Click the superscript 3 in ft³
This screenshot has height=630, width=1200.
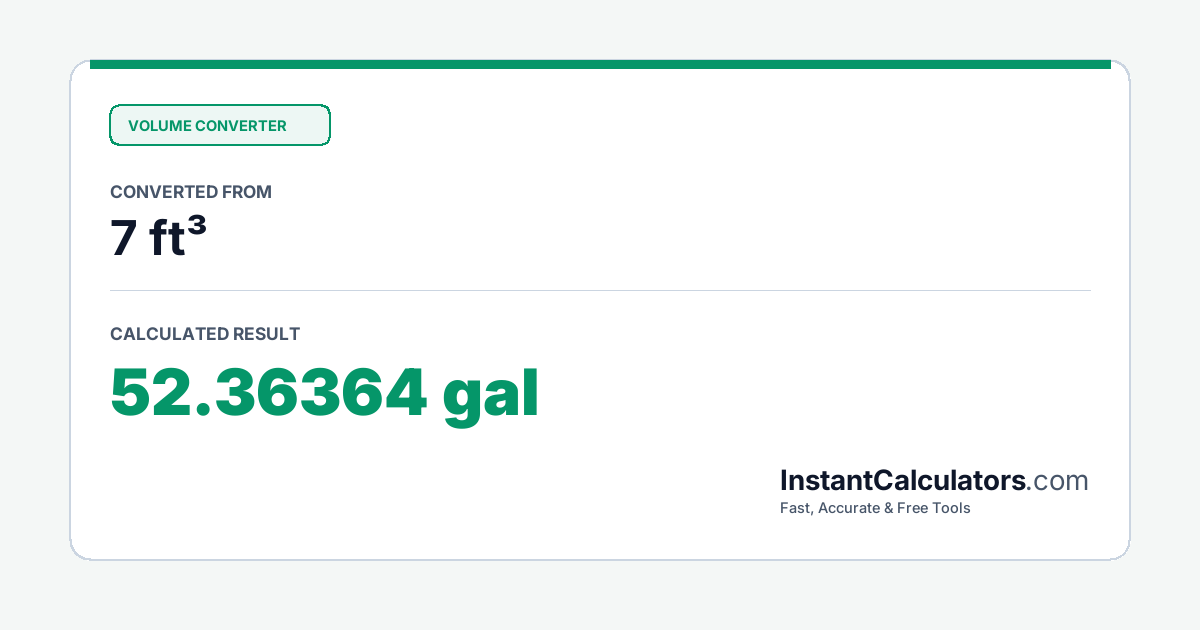197,228
